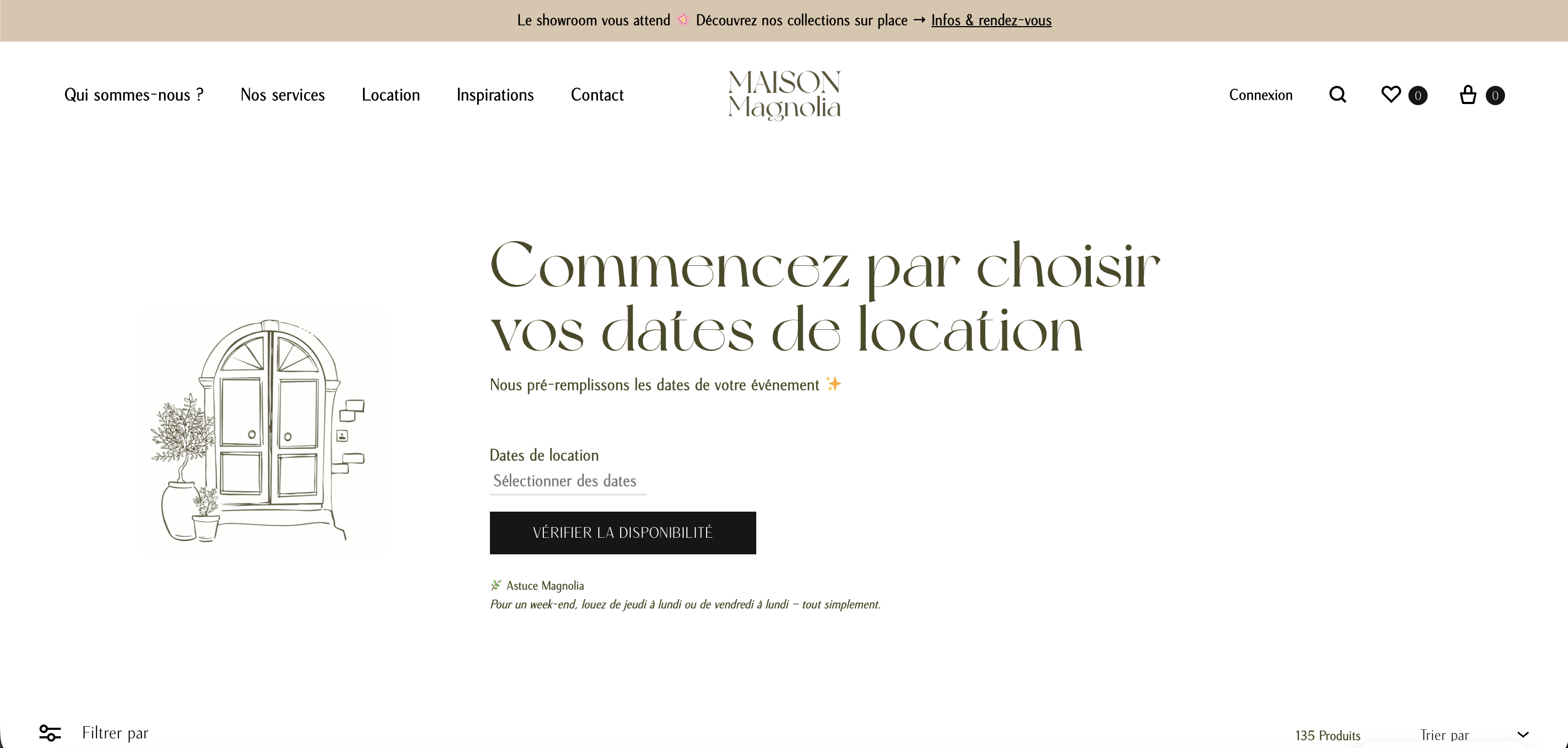Click the door illustration image

point(264,432)
